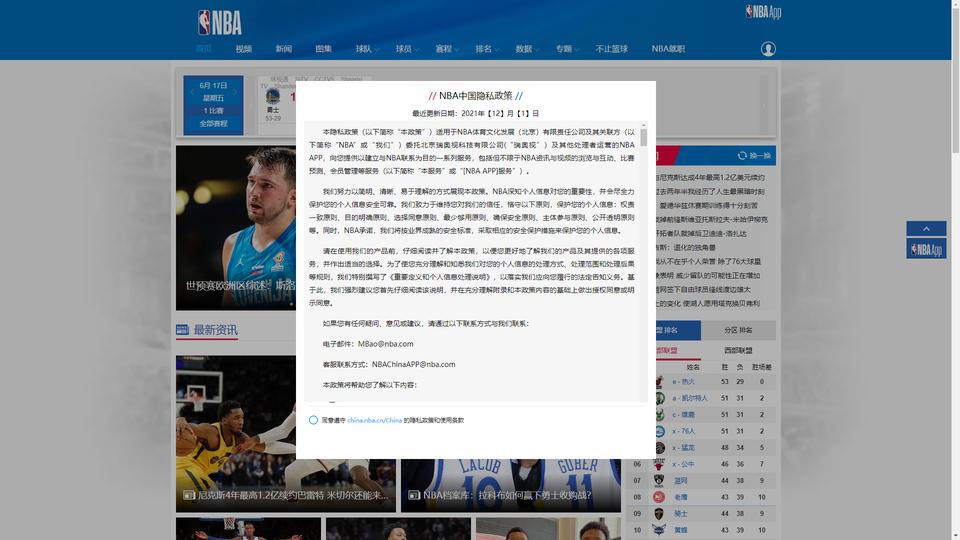Click the 热火 team logo in standings
This screenshot has width=960, height=540.
click(x=659, y=381)
